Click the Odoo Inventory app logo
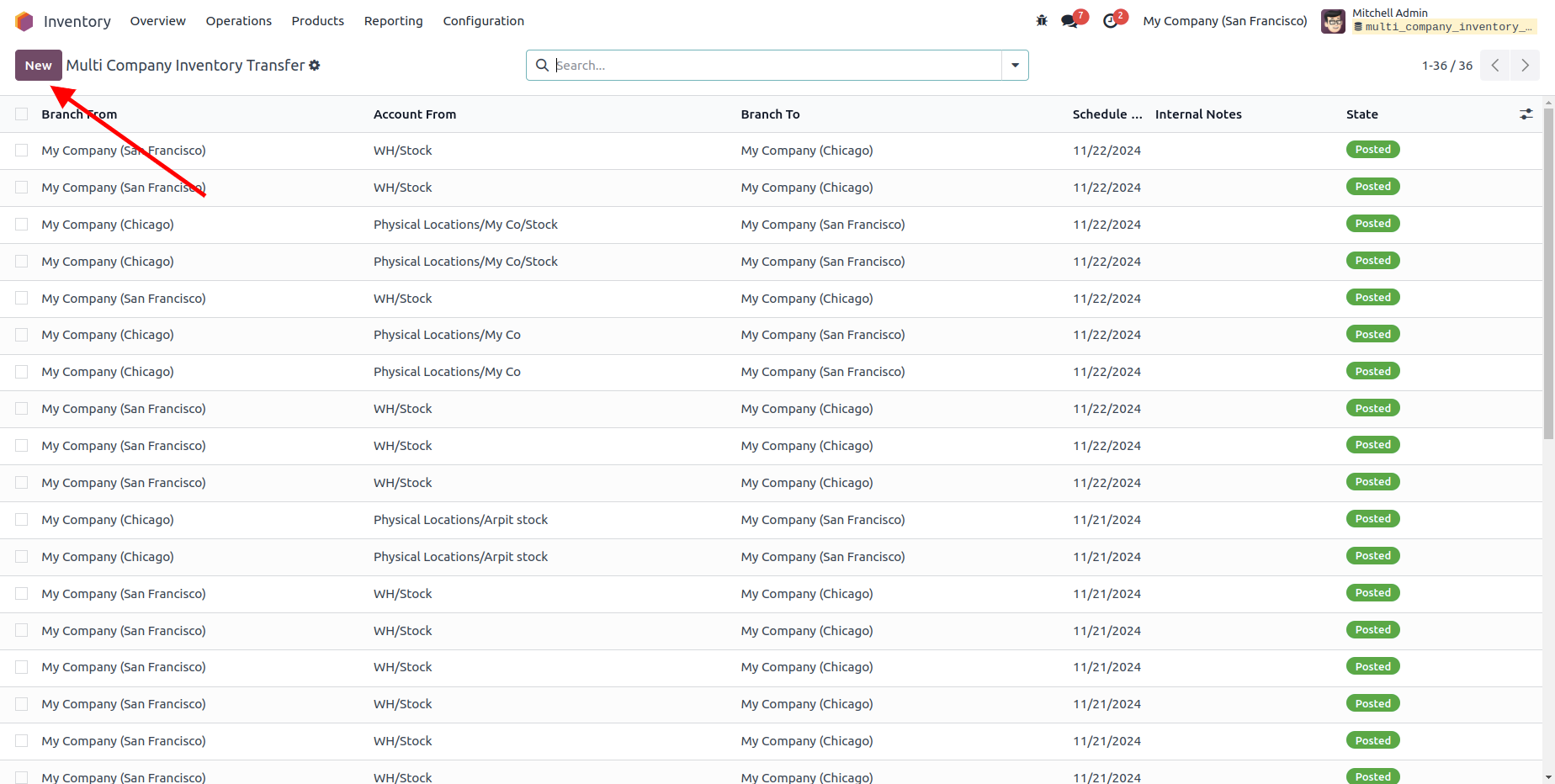This screenshot has width=1555, height=784. coord(24,21)
